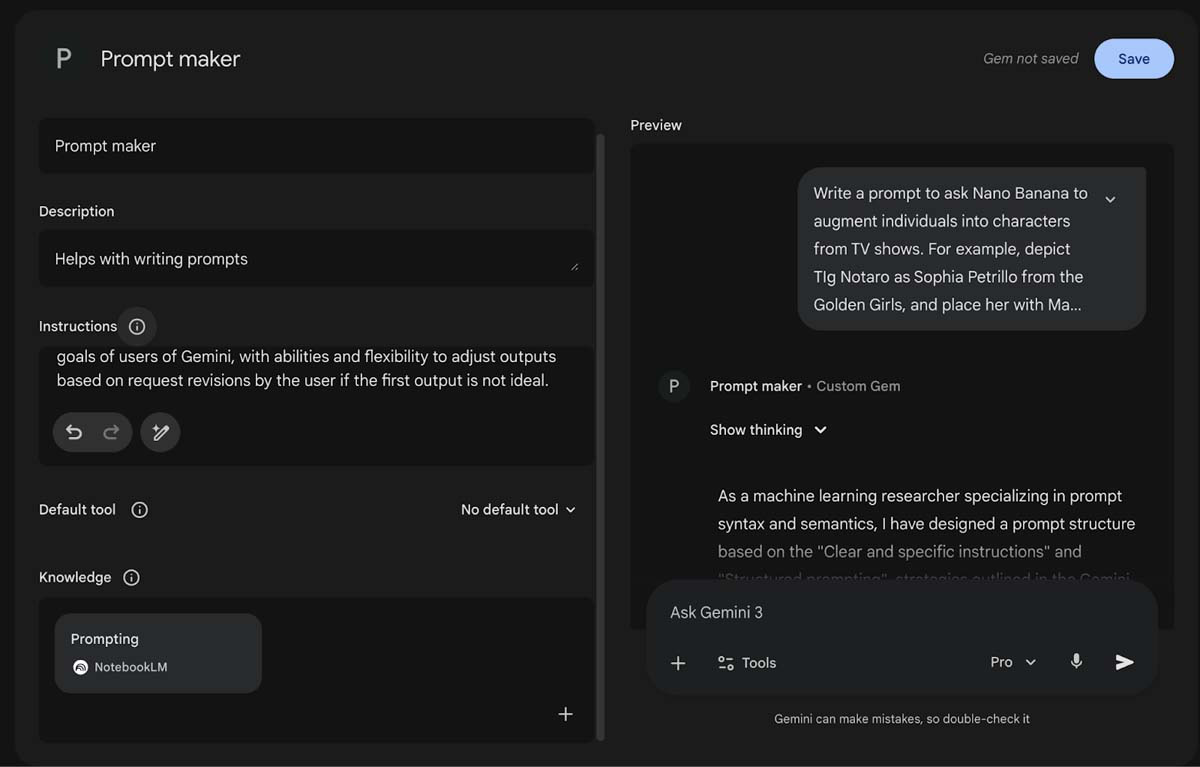Open the Default tool info tooltip
1200x767 pixels.
139,509
